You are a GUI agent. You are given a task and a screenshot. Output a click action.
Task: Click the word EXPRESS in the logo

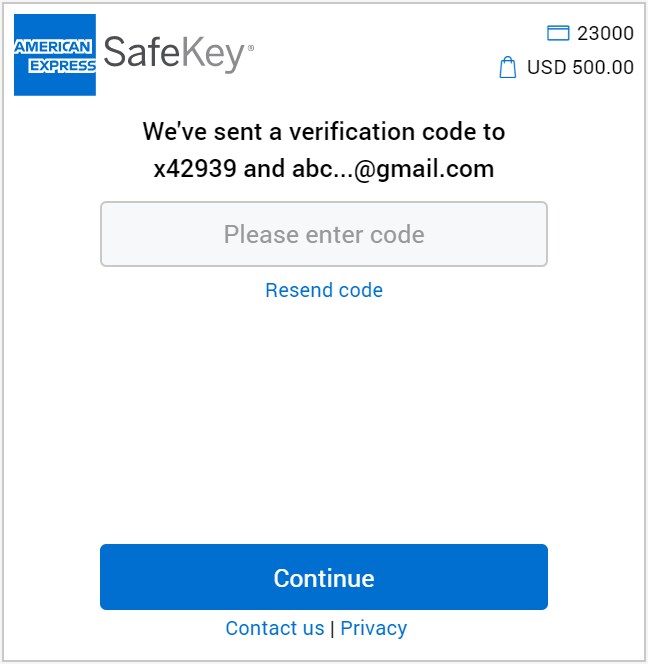pyautogui.click(x=62, y=66)
